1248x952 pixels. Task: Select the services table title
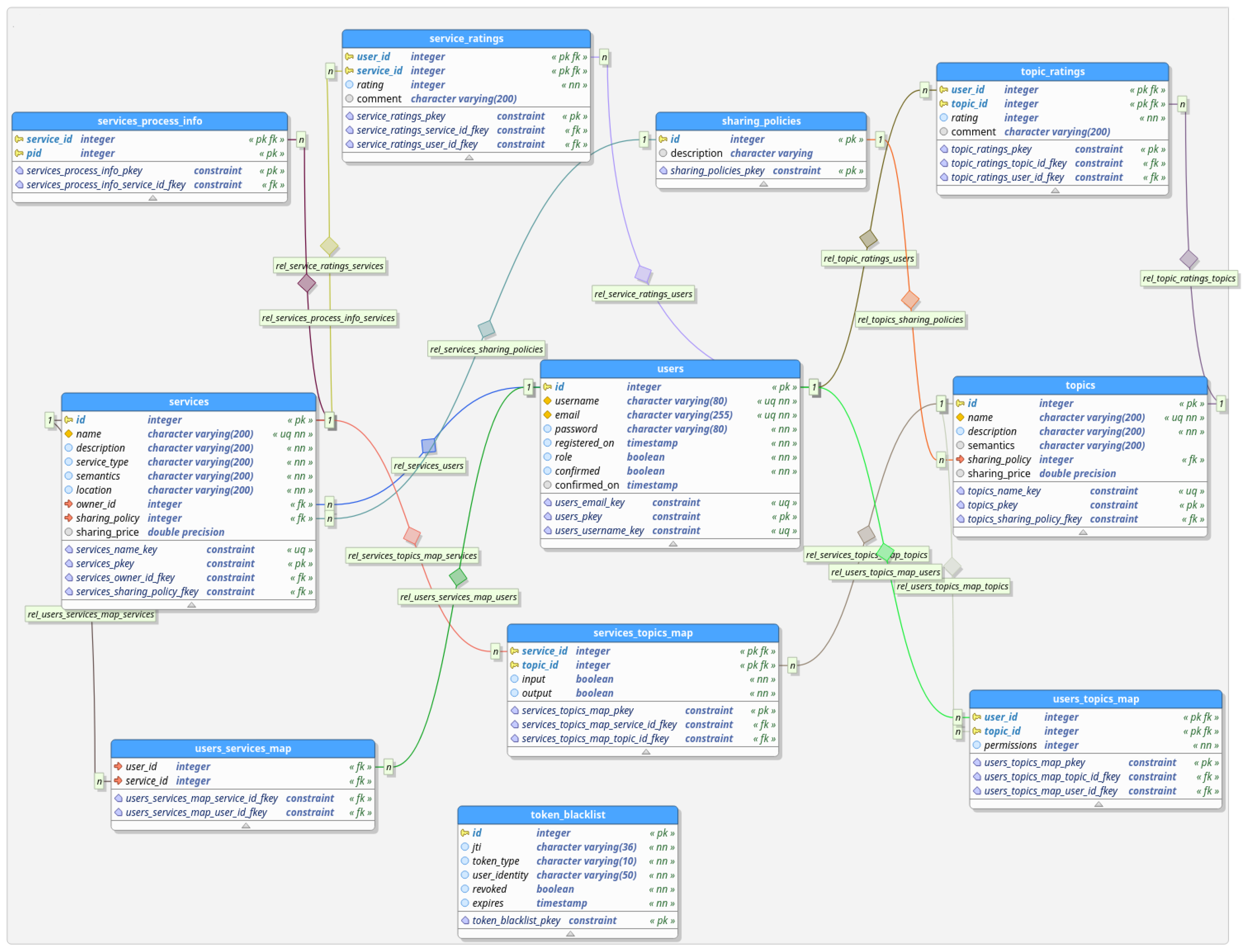pyautogui.click(x=189, y=401)
